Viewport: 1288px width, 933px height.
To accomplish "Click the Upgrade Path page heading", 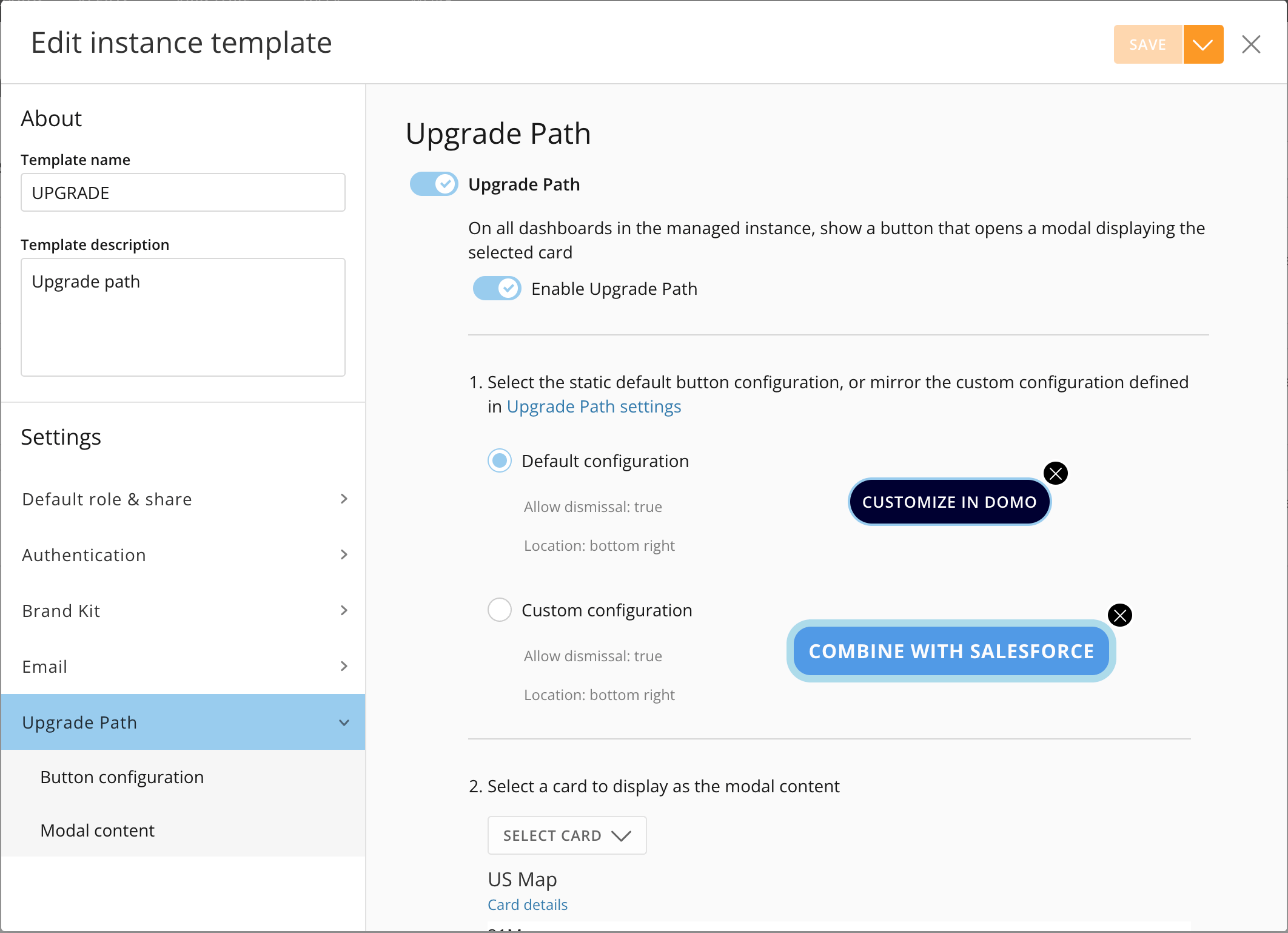I will point(498,133).
